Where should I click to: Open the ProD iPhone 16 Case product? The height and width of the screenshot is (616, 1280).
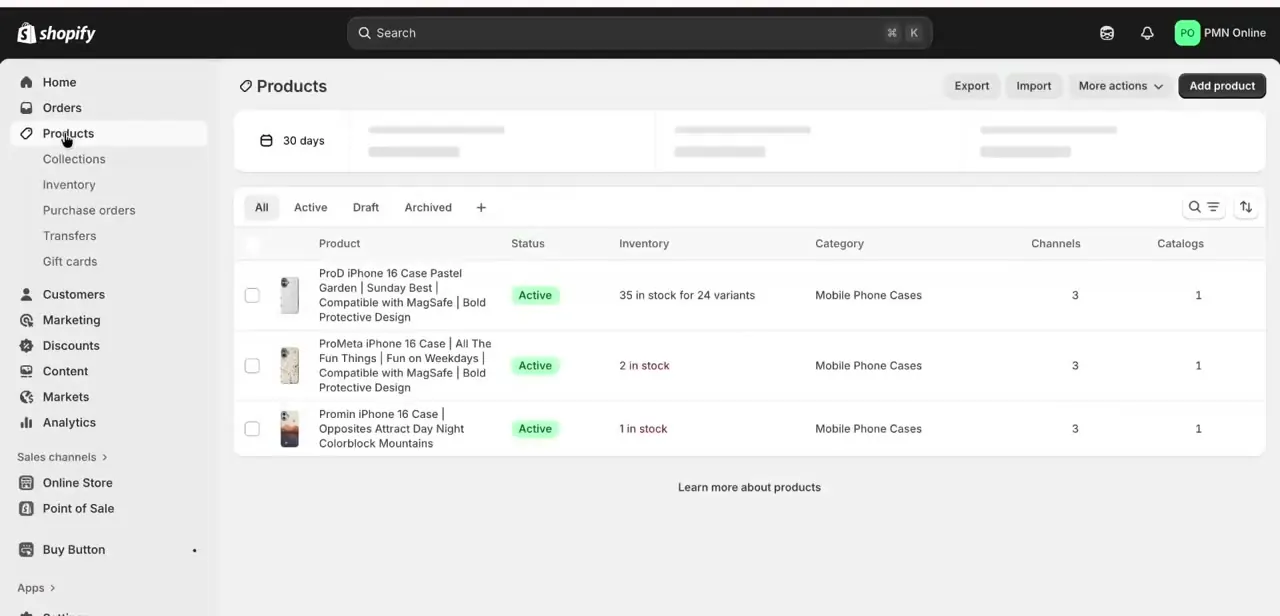coord(405,295)
